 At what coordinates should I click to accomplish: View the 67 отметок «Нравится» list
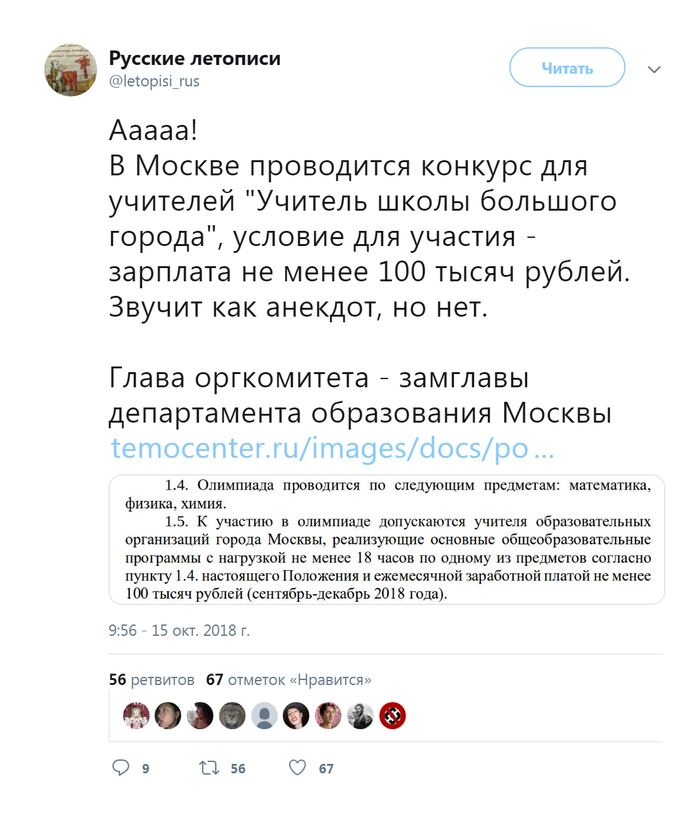click(x=288, y=680)
